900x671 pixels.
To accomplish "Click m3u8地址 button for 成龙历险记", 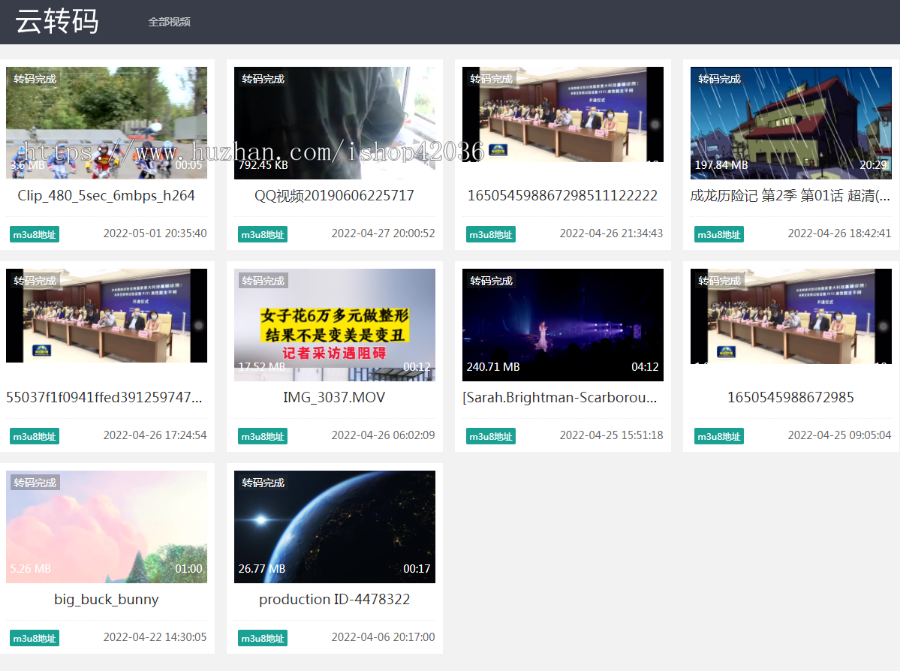I will (719, 234).
